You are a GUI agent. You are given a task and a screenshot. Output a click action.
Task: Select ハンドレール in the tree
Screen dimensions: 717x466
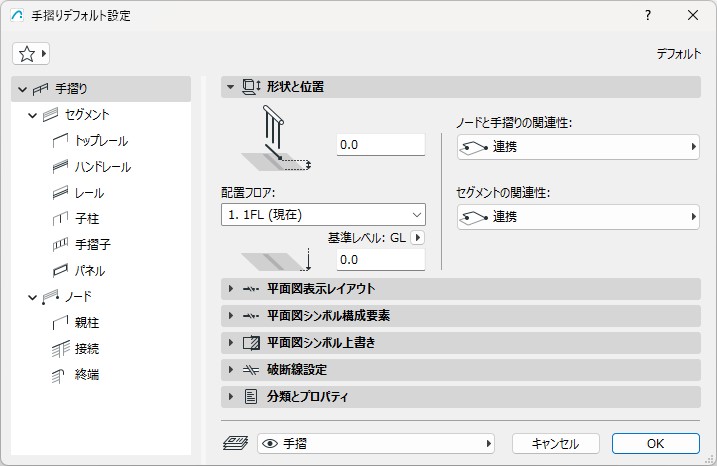(103, 167)
